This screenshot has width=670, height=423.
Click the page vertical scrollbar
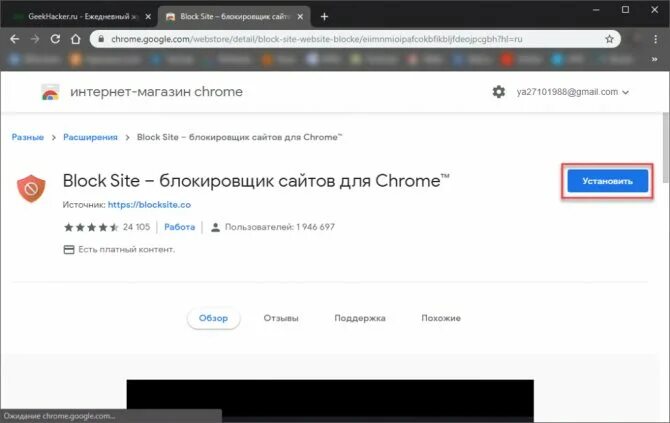point(666,147)
